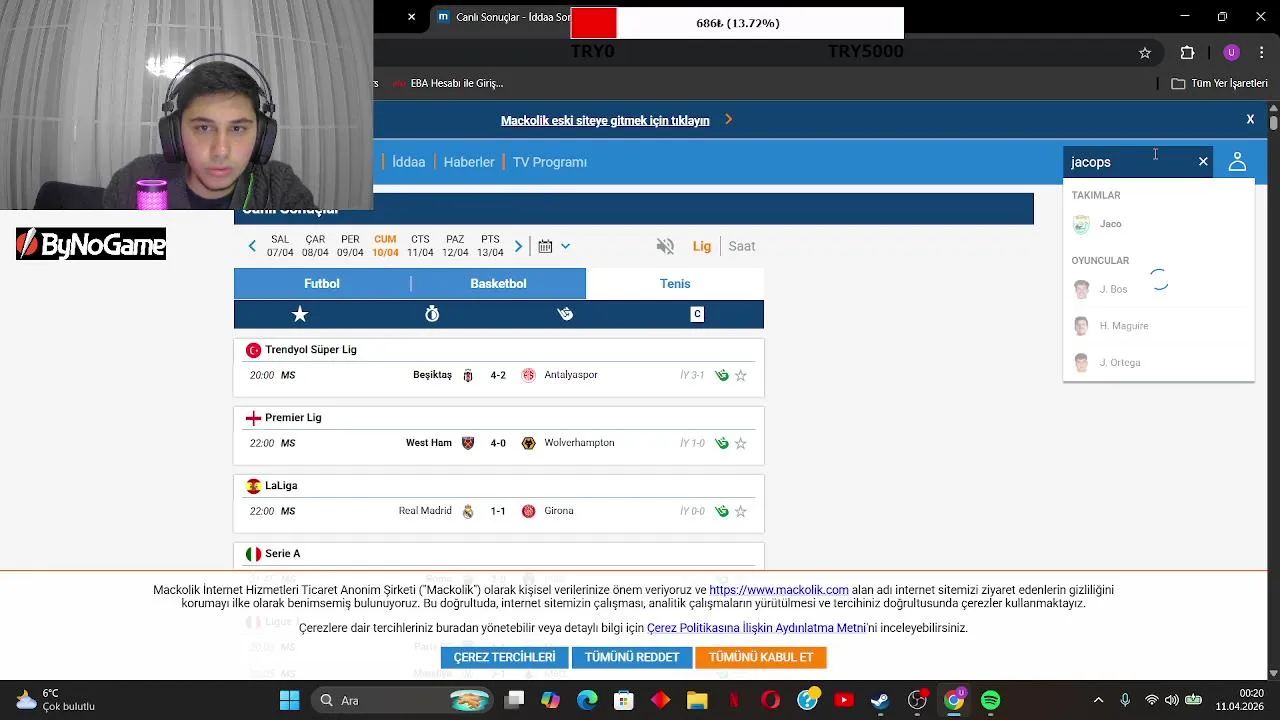Open the favorites star filter tab

pyautogui.click(x=300, y=314)
